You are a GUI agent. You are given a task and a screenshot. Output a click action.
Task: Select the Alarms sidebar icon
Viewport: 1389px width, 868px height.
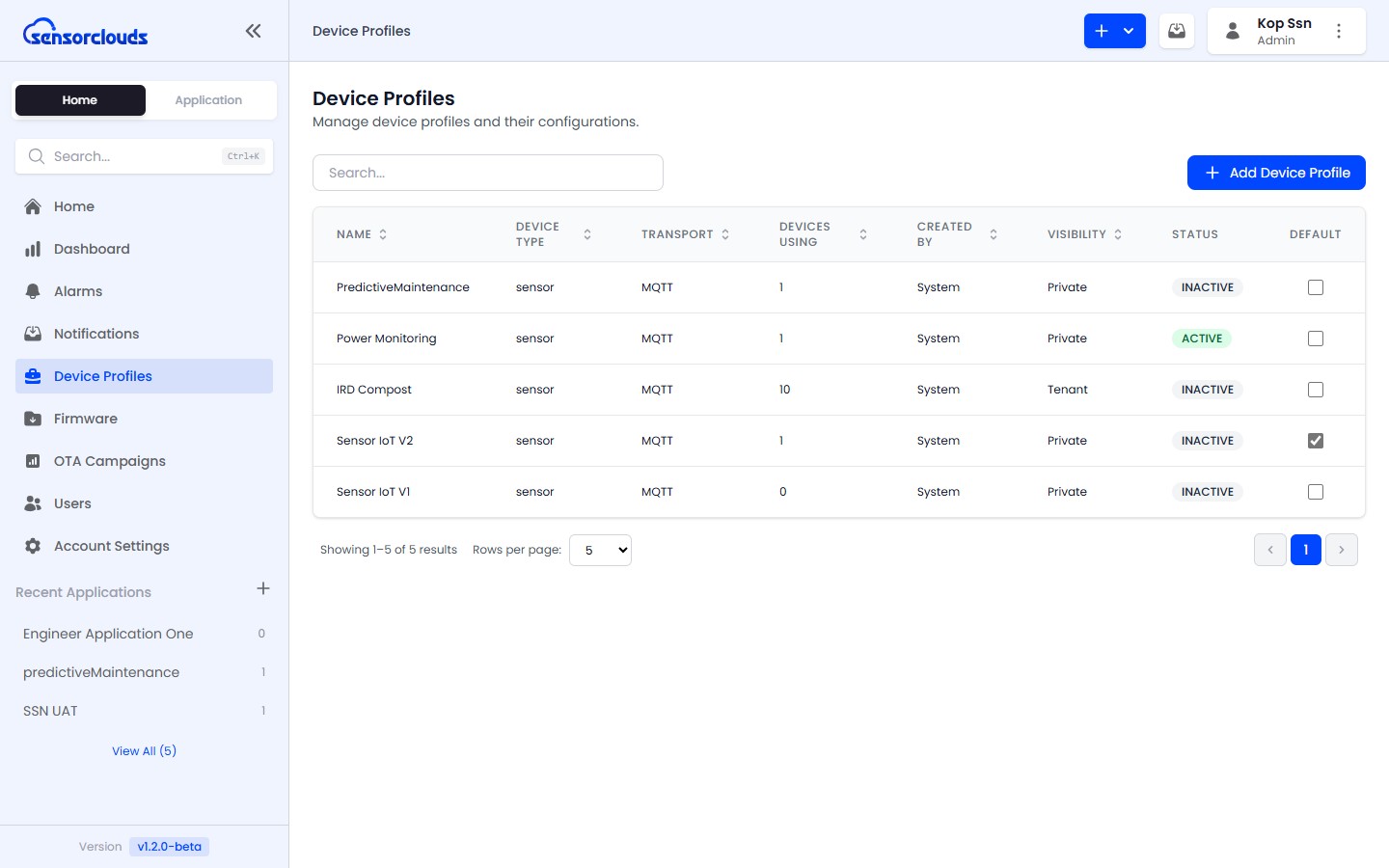click(32, 291)
